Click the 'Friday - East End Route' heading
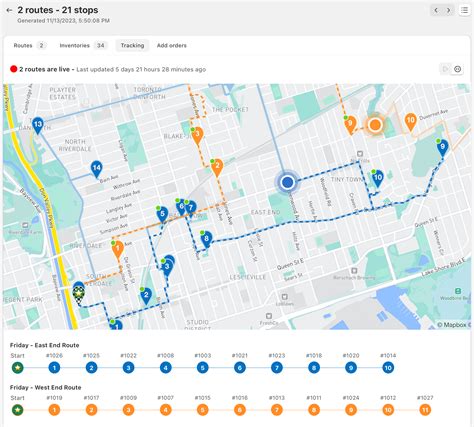The height and width of the screenshot is (427, 474). (x=45, y=345)
